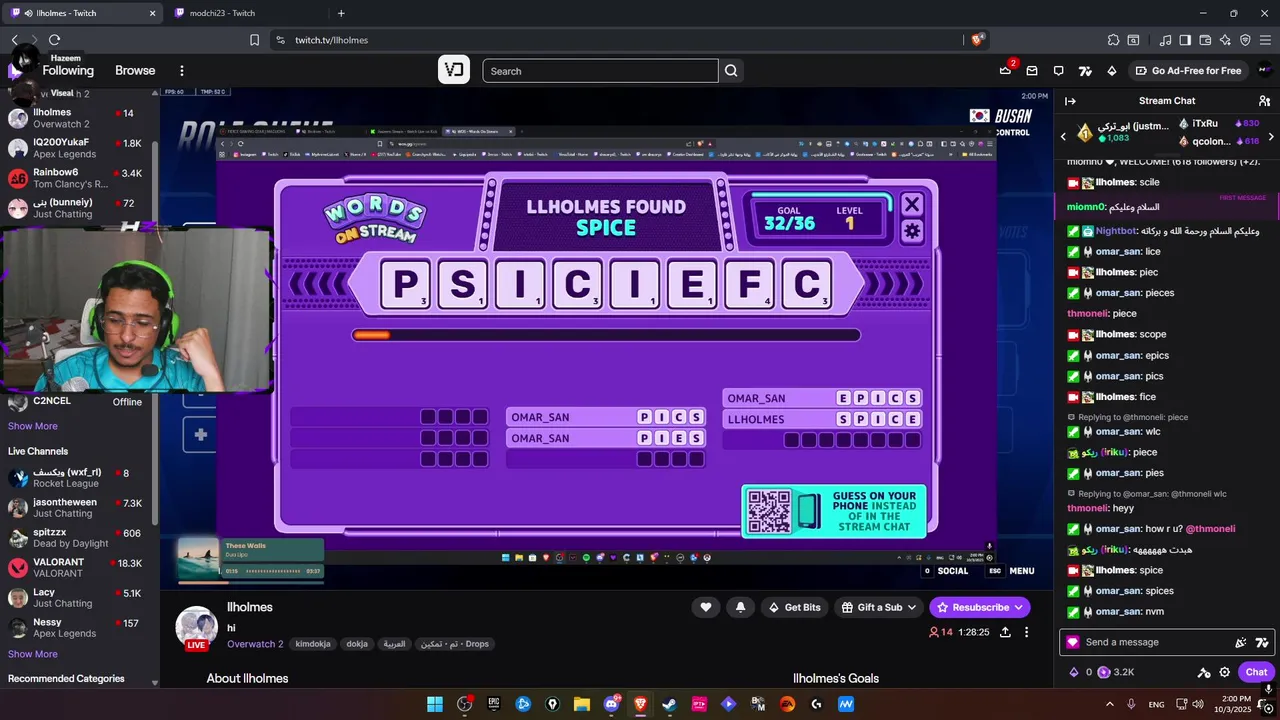
Task: Open the Whispers speech-bubble icon
Action: pos(1059,71)
